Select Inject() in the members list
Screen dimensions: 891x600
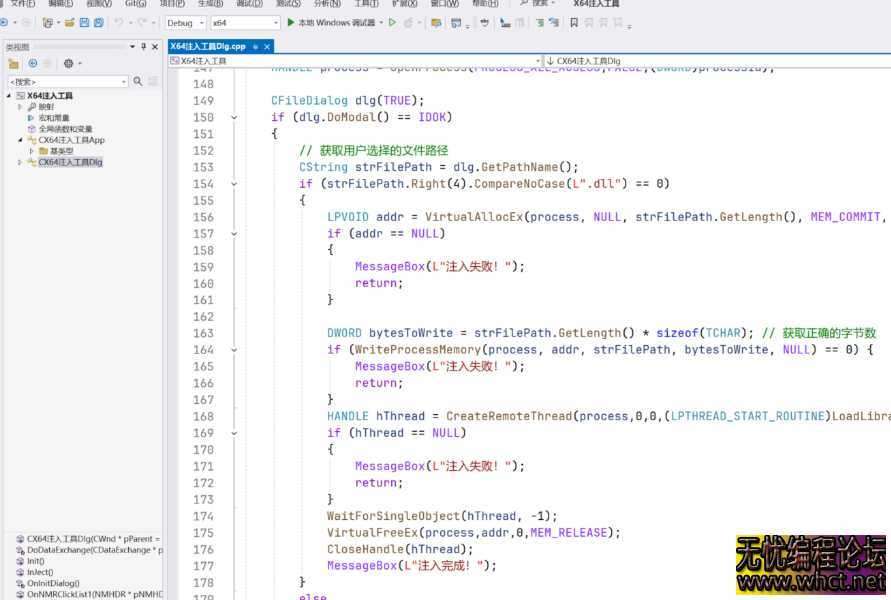point(38,572)
